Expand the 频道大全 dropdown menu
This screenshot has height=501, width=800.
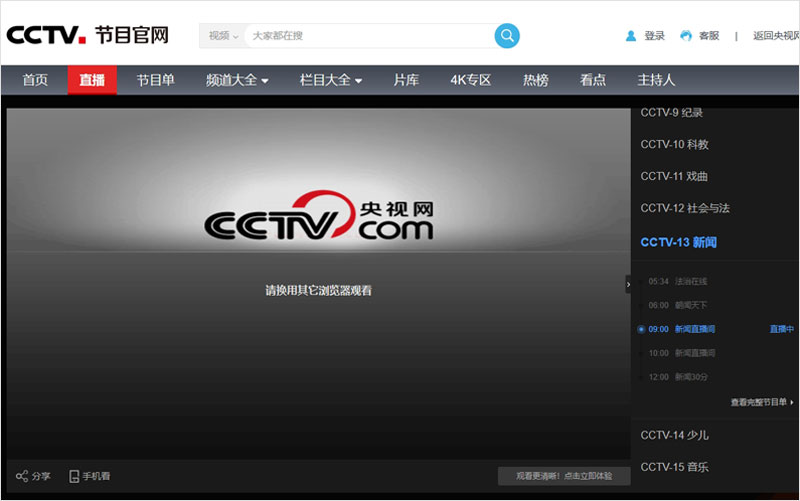237,80
